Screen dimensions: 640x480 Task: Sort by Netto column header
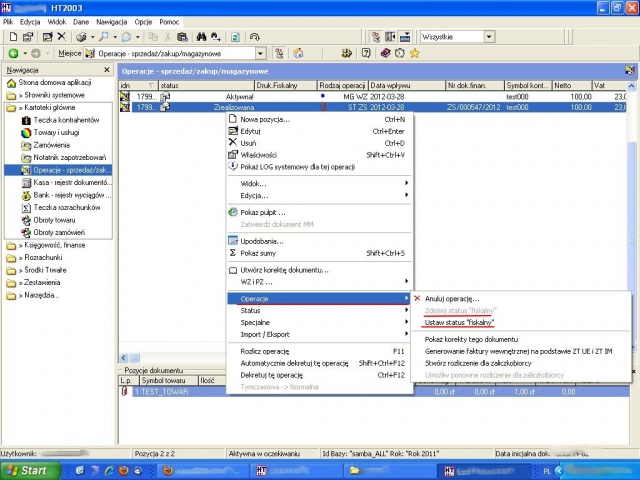coord(572,85)
